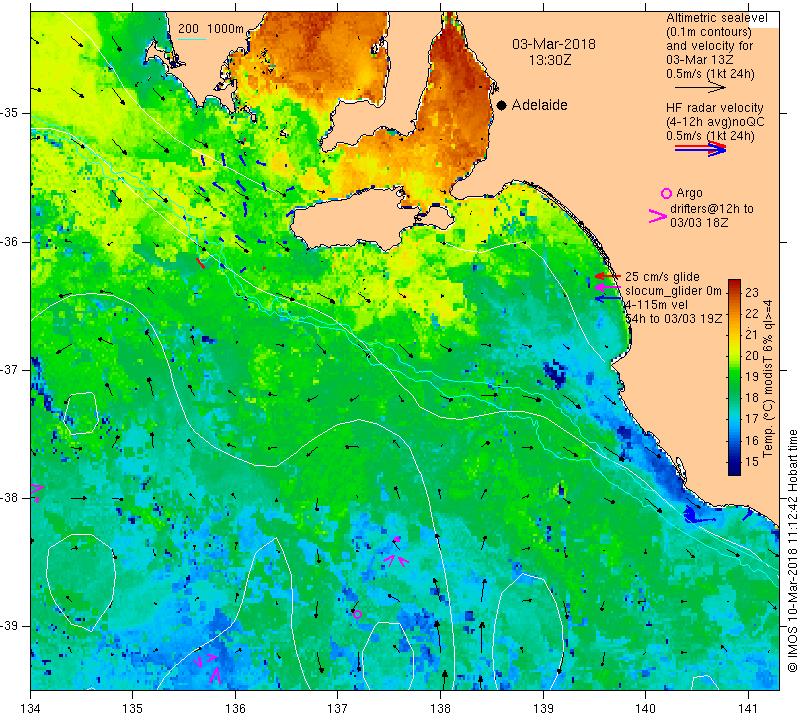800x720 pixels.
Task: Click the '25 cm/s glide' legend text
Action: pyautogui.click(x=662, y=277)
